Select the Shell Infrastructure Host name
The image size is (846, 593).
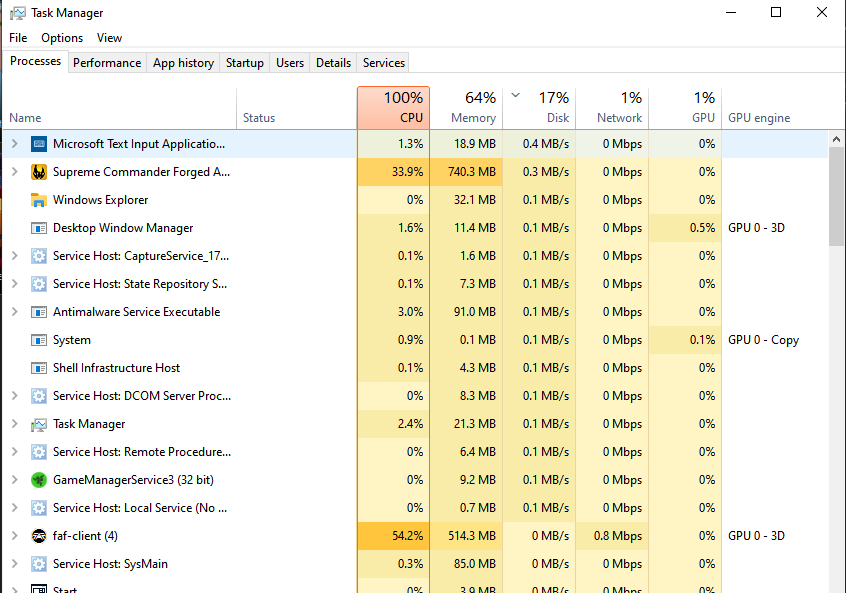point(117,368)
